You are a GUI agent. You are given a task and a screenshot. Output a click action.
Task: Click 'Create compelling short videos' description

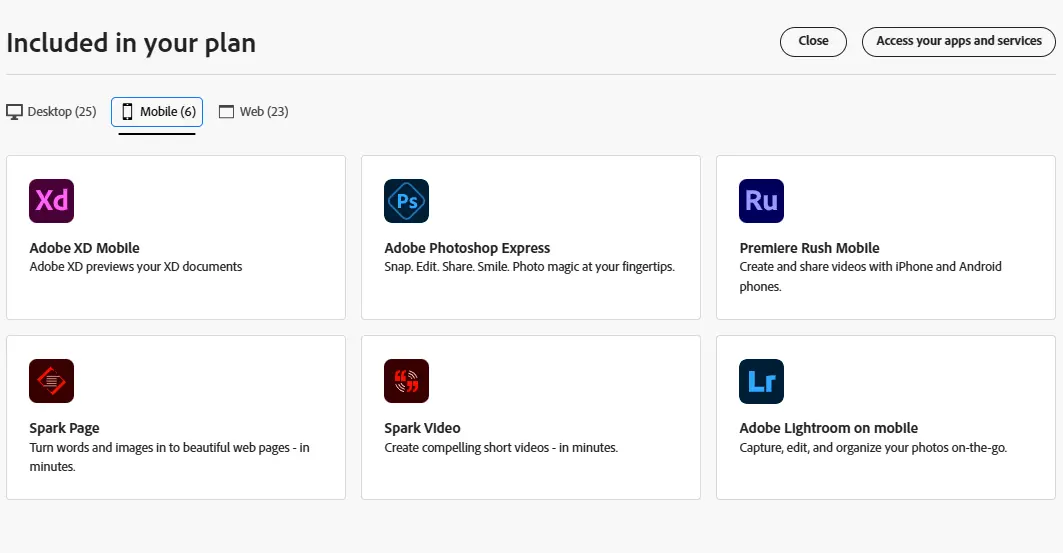[x=501, y=448]
